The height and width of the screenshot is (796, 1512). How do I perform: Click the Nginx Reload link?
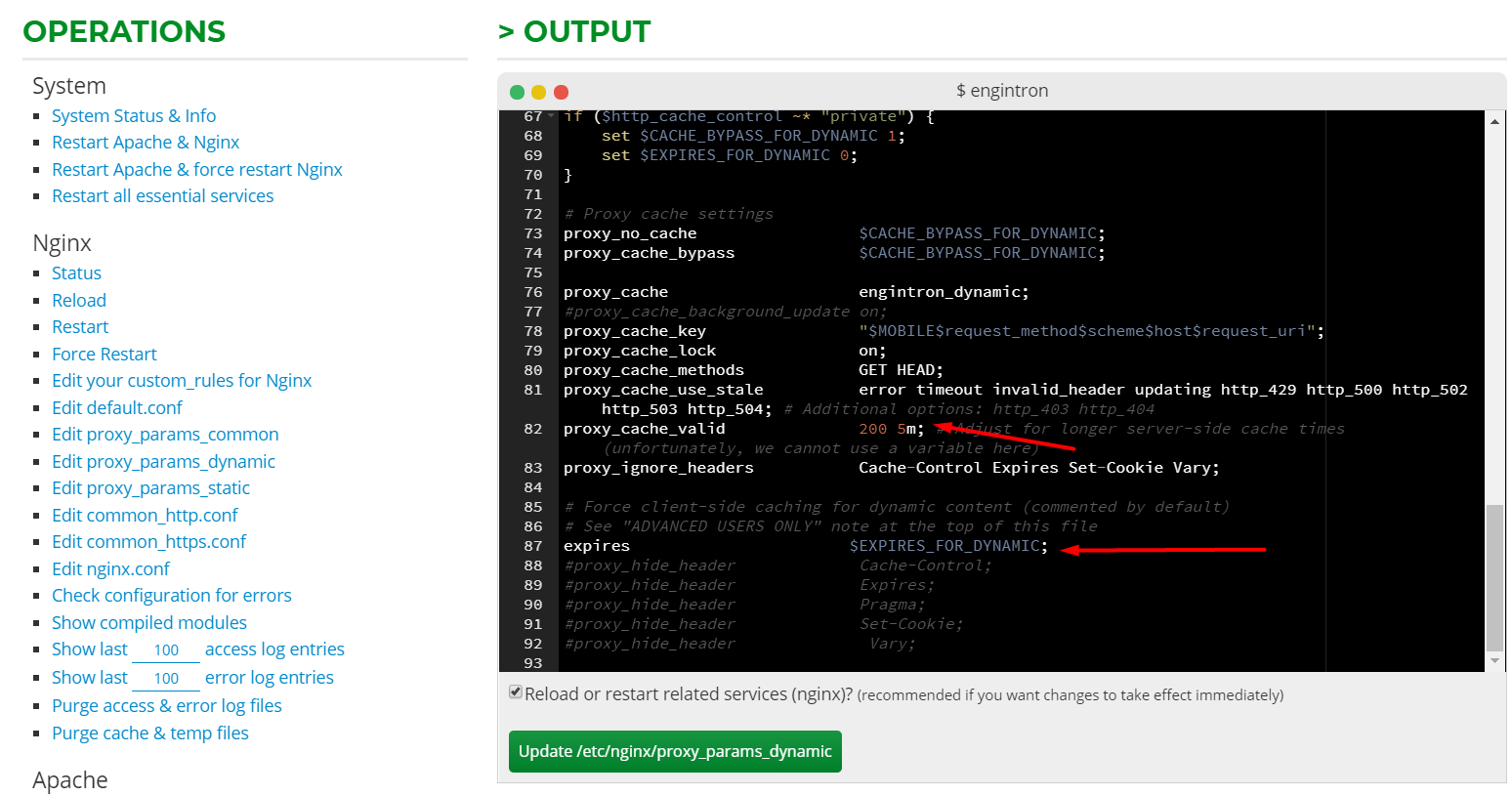point(79,300)
